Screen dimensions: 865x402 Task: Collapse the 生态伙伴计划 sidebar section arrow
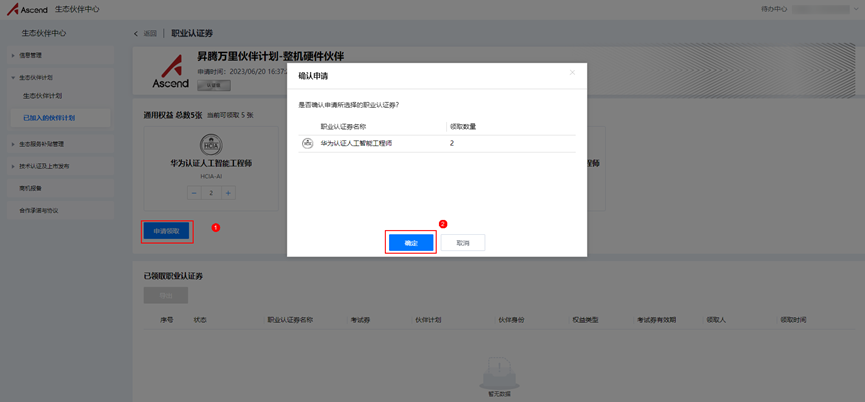pos(13,78)
